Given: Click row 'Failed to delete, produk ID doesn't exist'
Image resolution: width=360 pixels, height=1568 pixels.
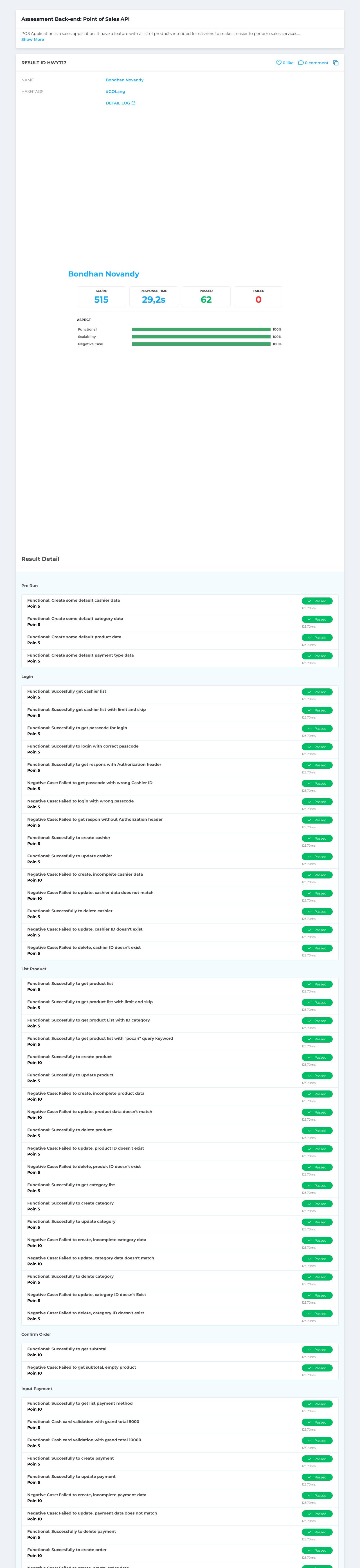Looking at the screenshot, I should pyautogui.click(x=180, y=1169).
